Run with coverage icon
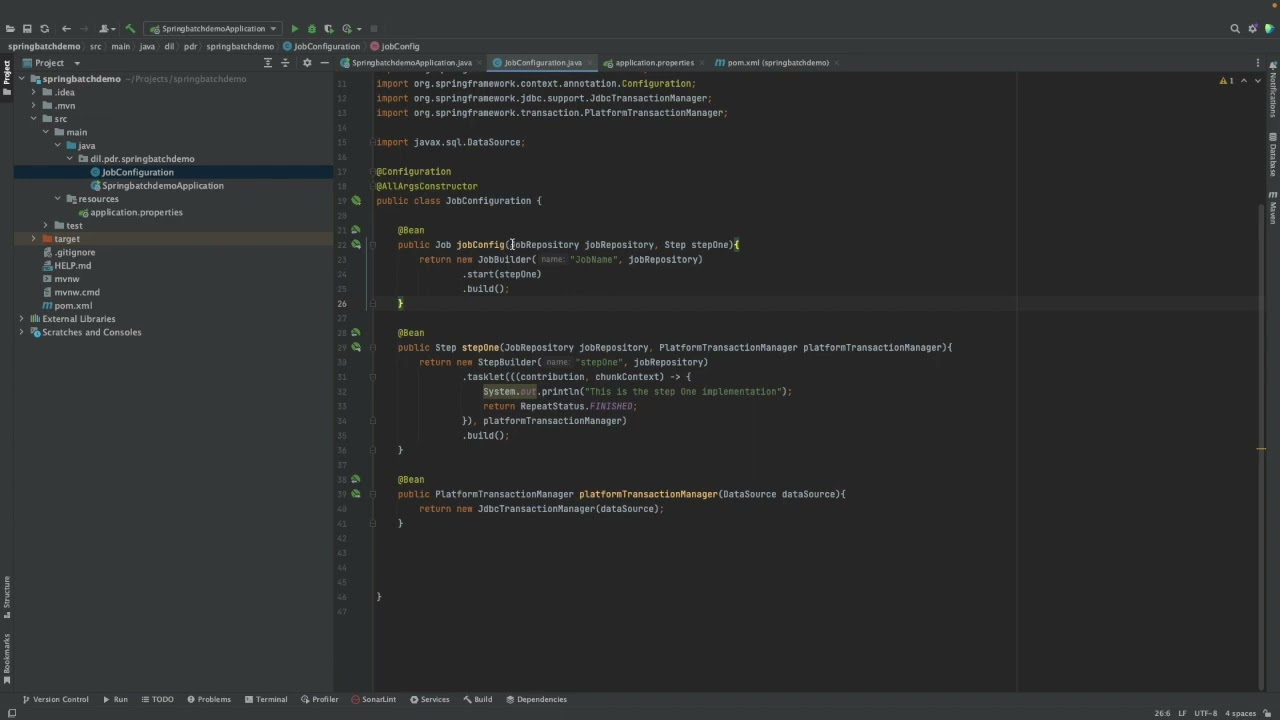This screenshot has height=720, width=1280. 328,29
